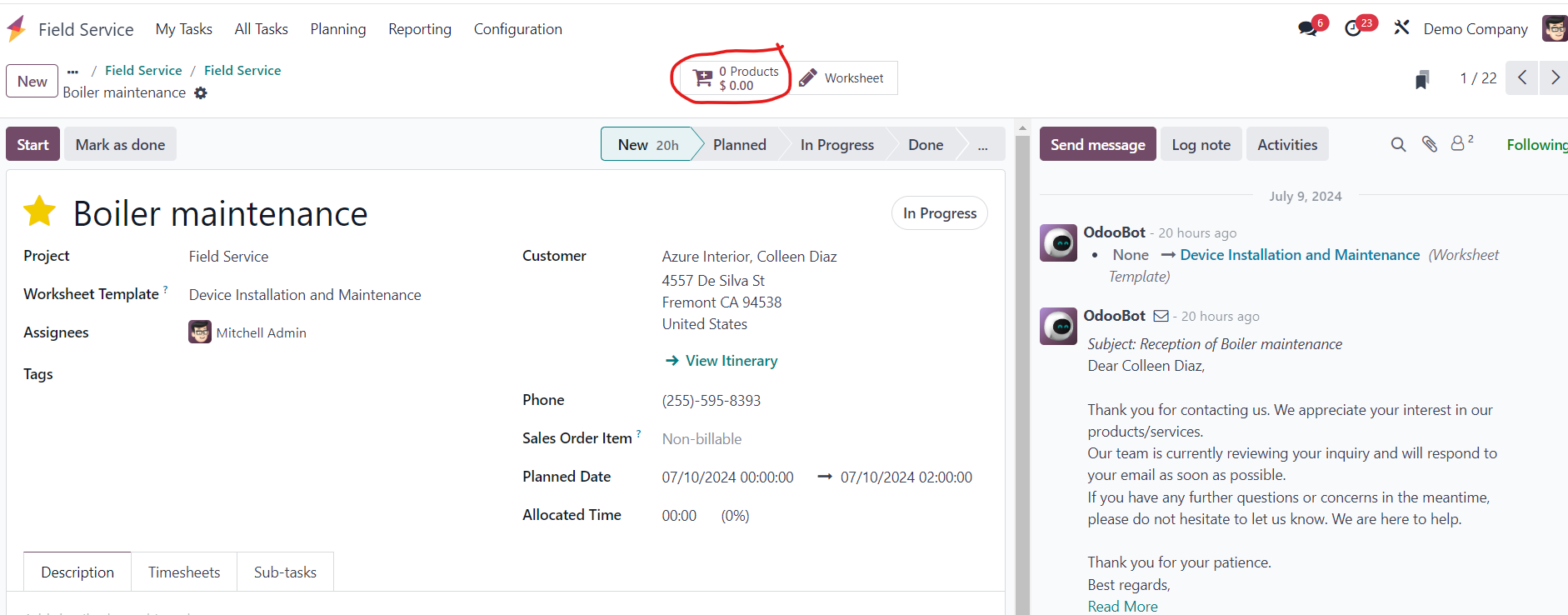Click the Customer field Azure Interior, Colleen Diaz
Image resolution: width=1568 pixels, height=615 pixels.
point(749,257)
